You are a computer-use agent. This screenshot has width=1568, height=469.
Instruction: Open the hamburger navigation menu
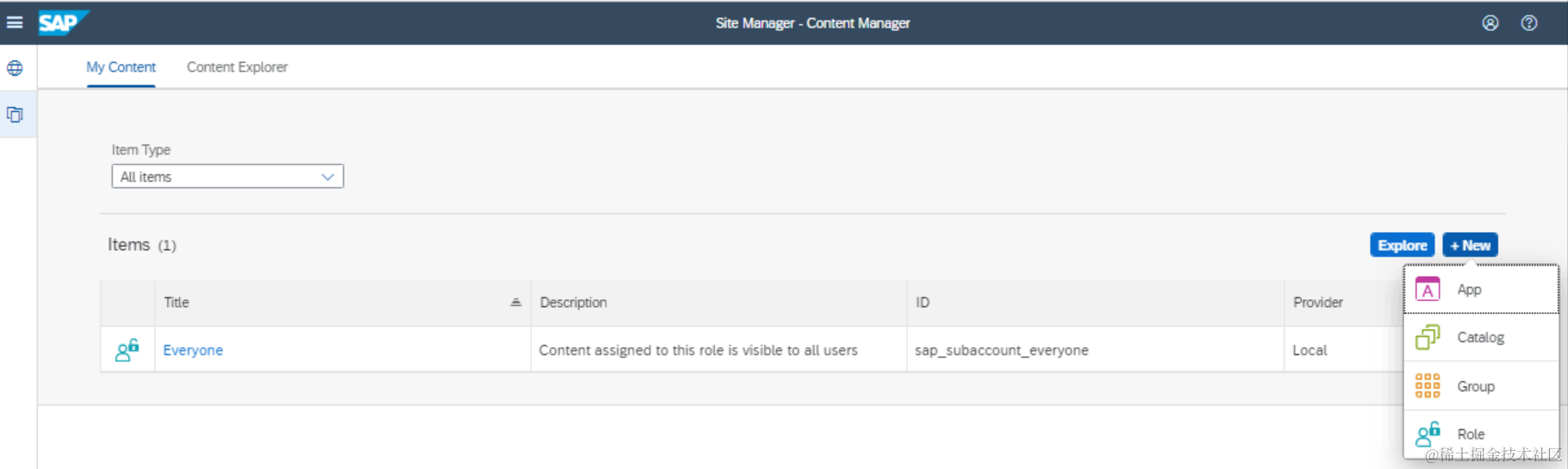pyautogui.click(x=15, y=22)
